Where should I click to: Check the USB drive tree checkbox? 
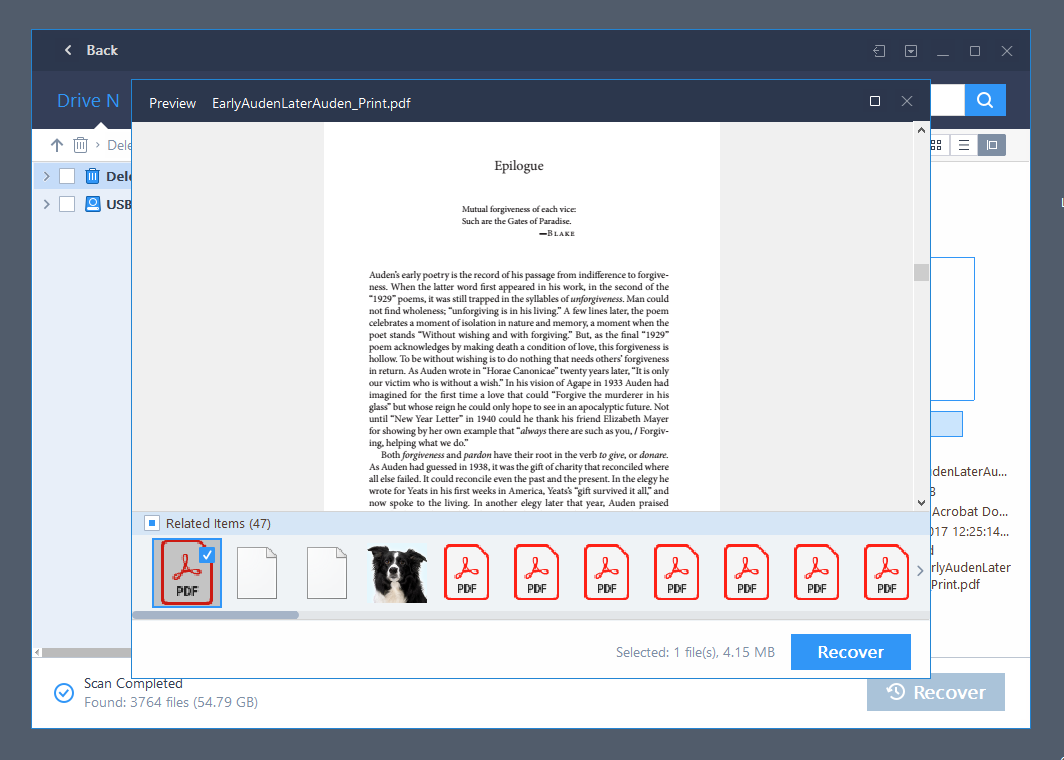tap(67, 204)
